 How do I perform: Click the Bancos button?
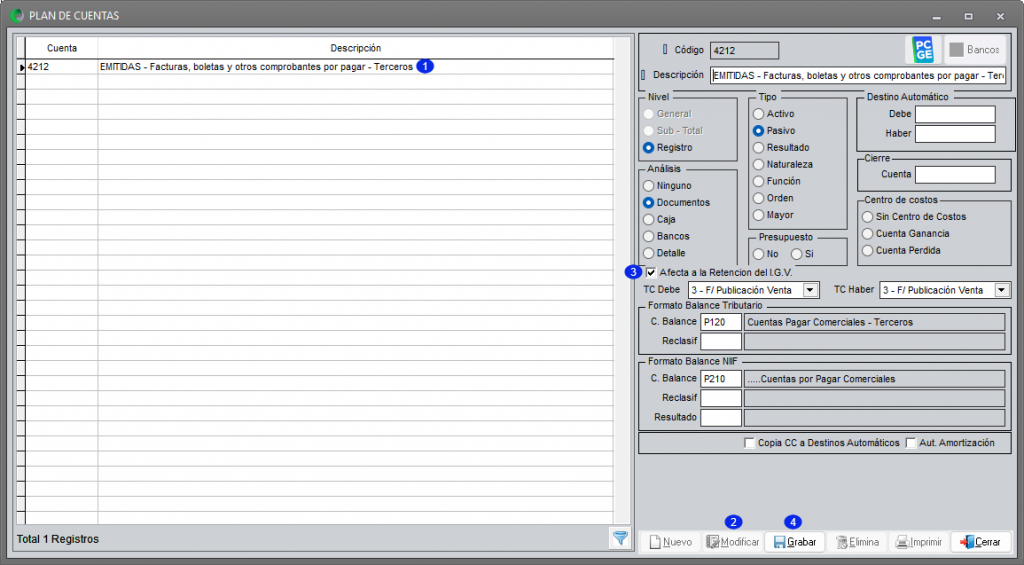point(975,50)
